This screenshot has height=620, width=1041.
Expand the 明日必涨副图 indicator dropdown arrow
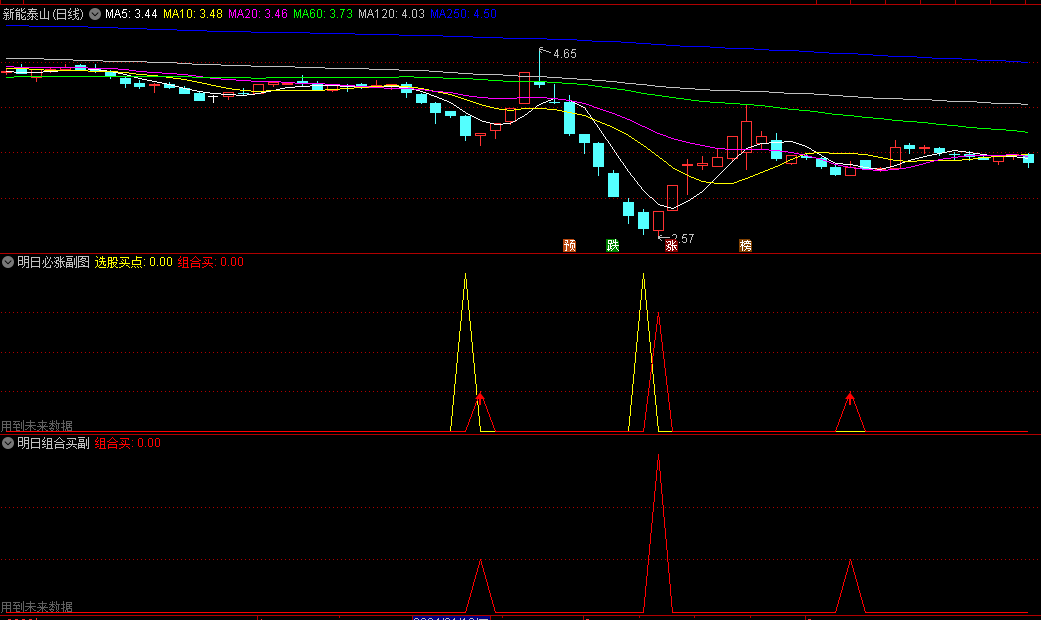(x=8, y=262)
